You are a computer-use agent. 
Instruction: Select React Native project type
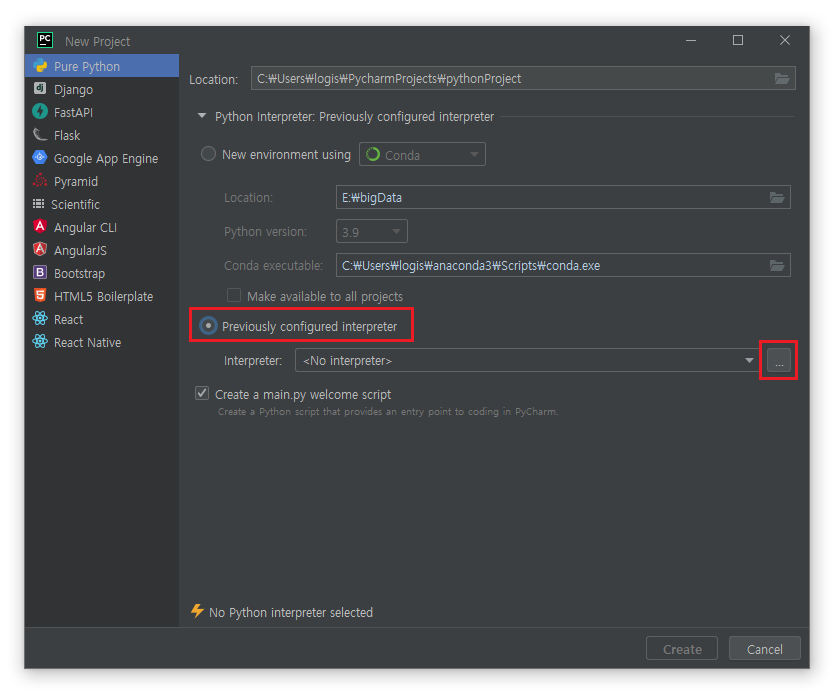(x=102, y=342)
